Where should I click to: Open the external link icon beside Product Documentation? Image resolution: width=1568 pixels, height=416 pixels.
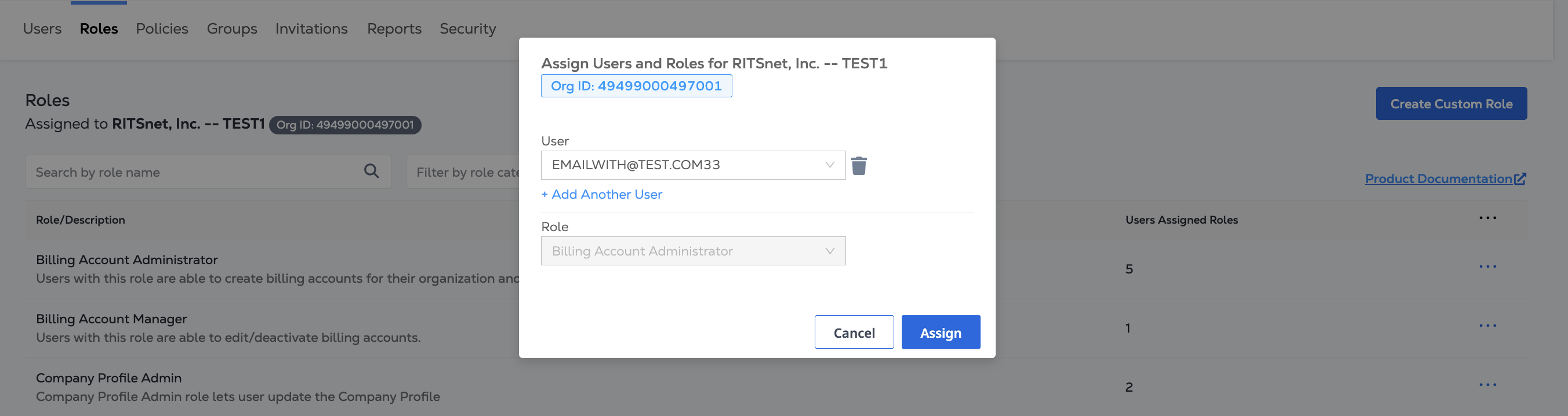[x=1520, y=179]
